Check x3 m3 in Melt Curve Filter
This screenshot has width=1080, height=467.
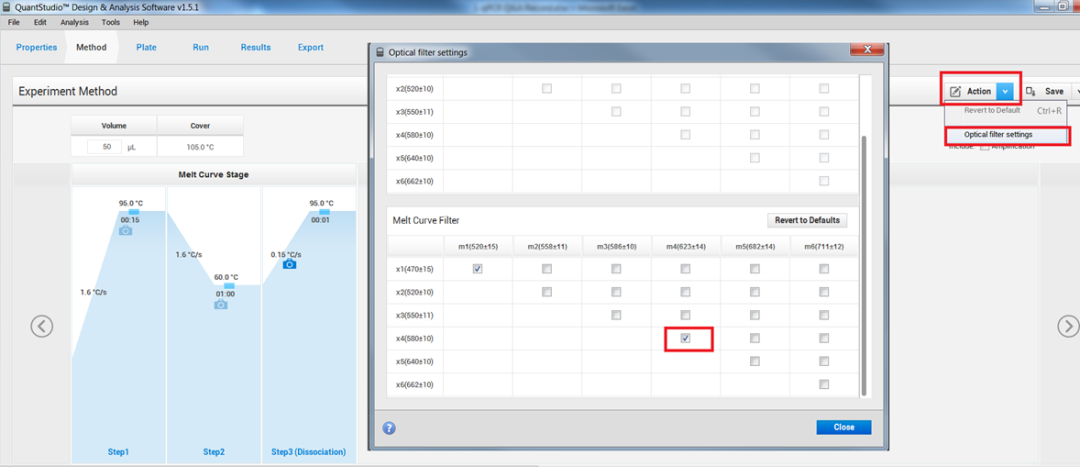coord(616,315)
